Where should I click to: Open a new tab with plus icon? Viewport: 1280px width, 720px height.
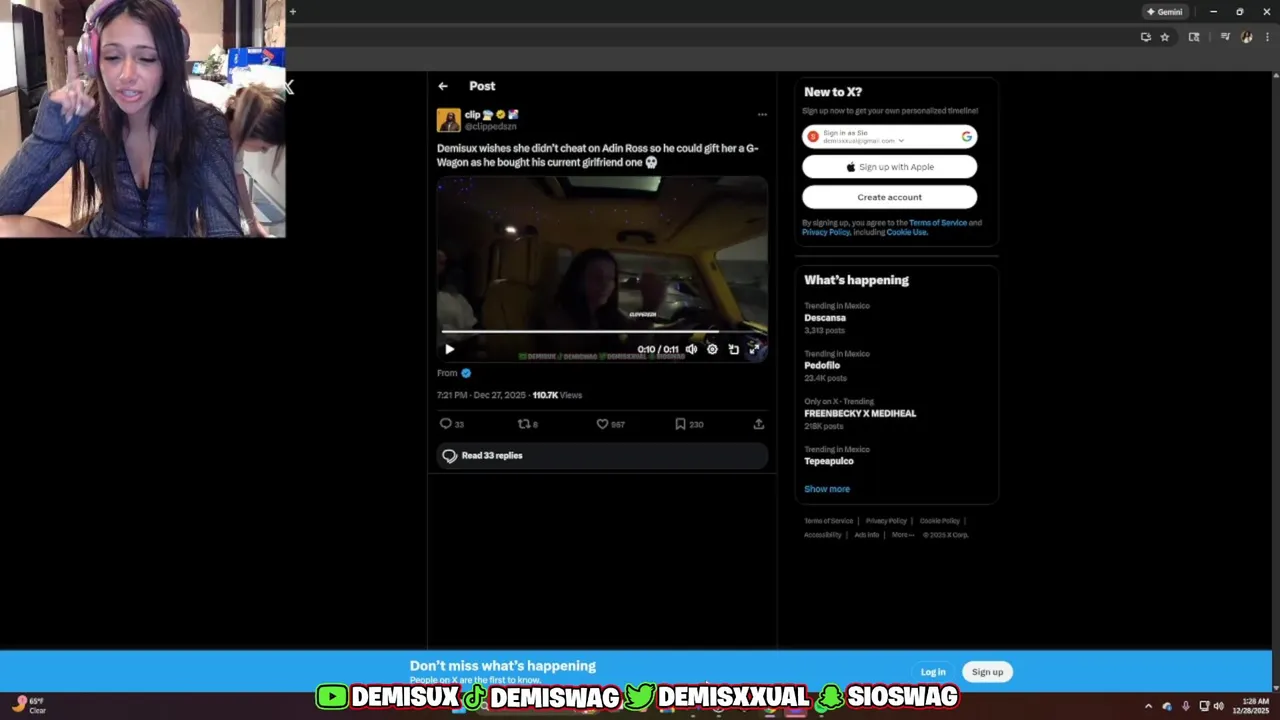point(292,12)
